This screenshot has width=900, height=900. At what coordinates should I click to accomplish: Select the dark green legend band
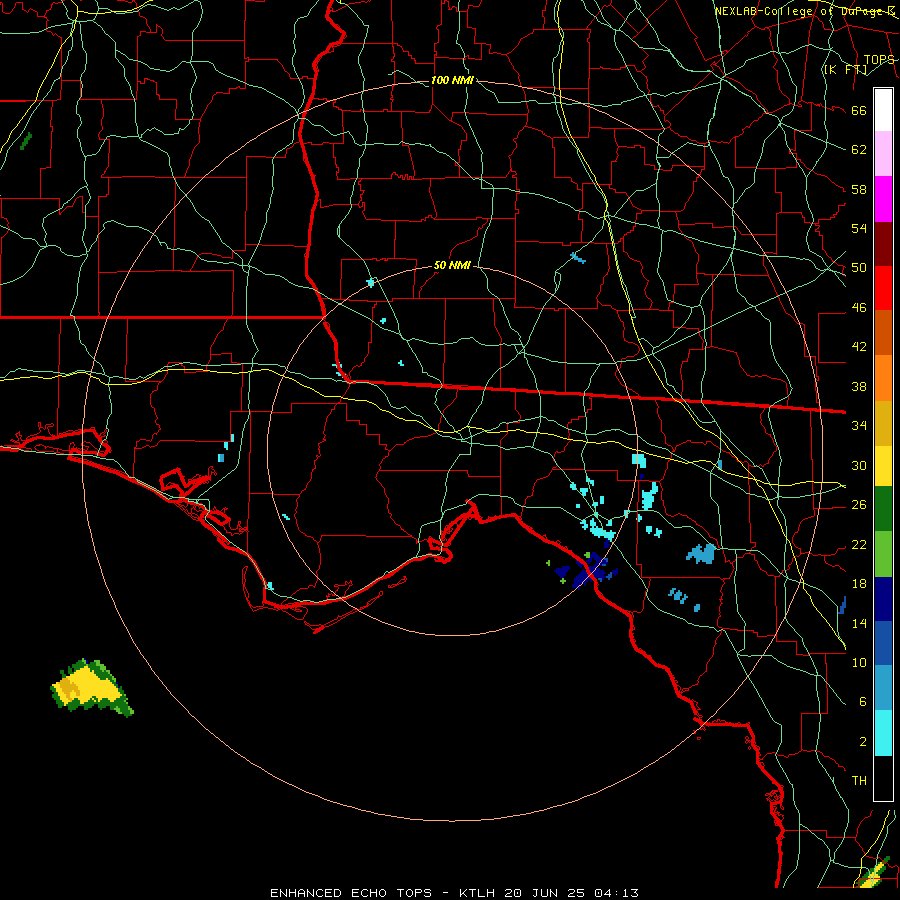[x=883, y=509]
